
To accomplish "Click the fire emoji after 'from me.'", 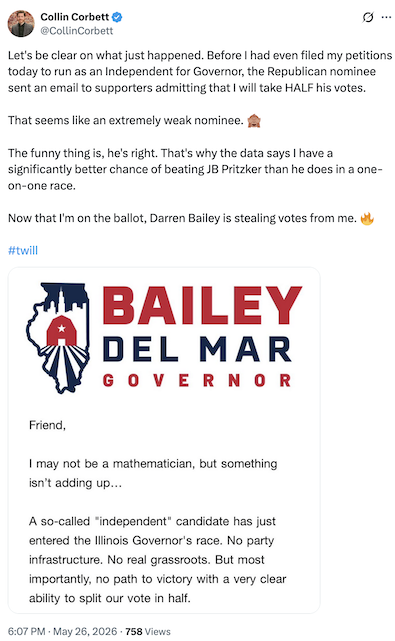I will (367, 218).
